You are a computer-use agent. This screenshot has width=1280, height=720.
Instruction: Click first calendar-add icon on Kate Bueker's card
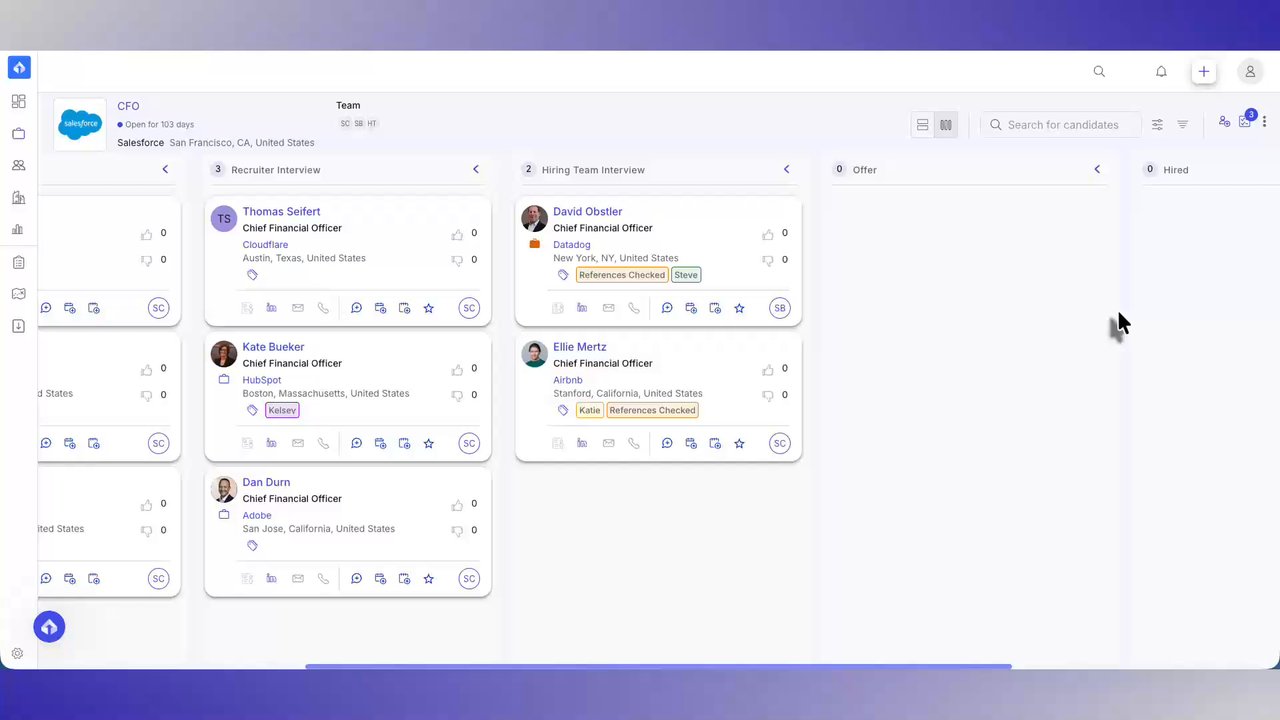click(x=381, y=443)
